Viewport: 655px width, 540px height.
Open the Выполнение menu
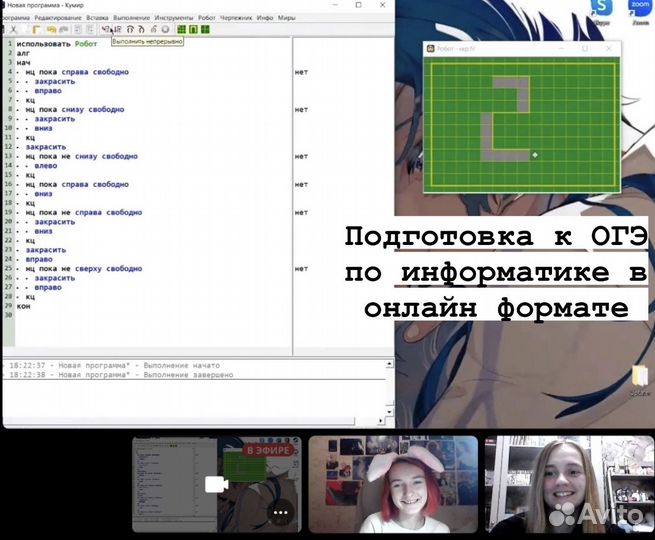(x=134, y=18)
